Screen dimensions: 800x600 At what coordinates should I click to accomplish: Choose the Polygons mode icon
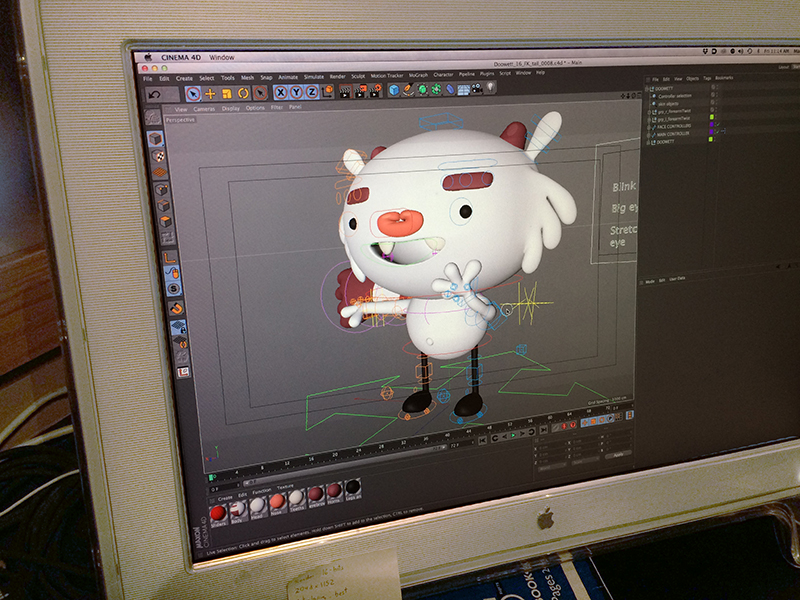(x=165, y=222)
